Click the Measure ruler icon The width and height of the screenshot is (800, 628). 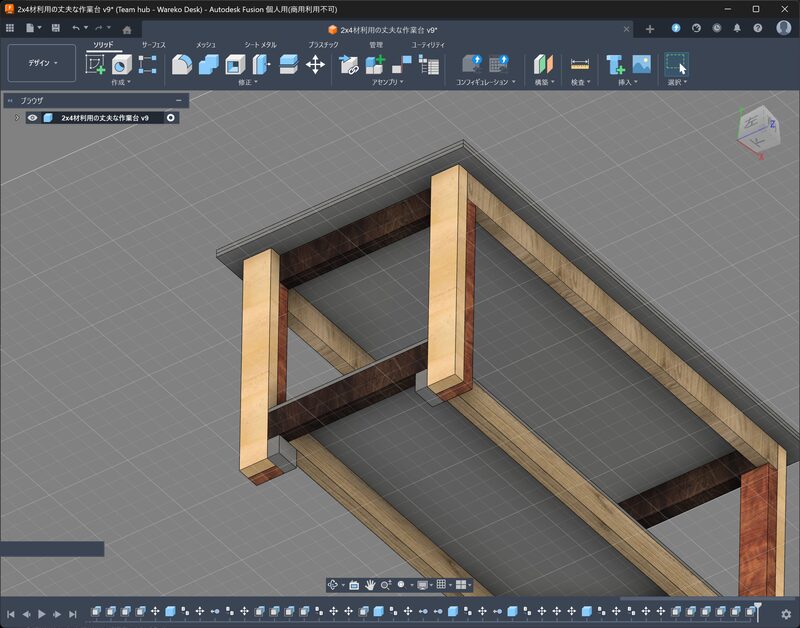coord(579,65)
